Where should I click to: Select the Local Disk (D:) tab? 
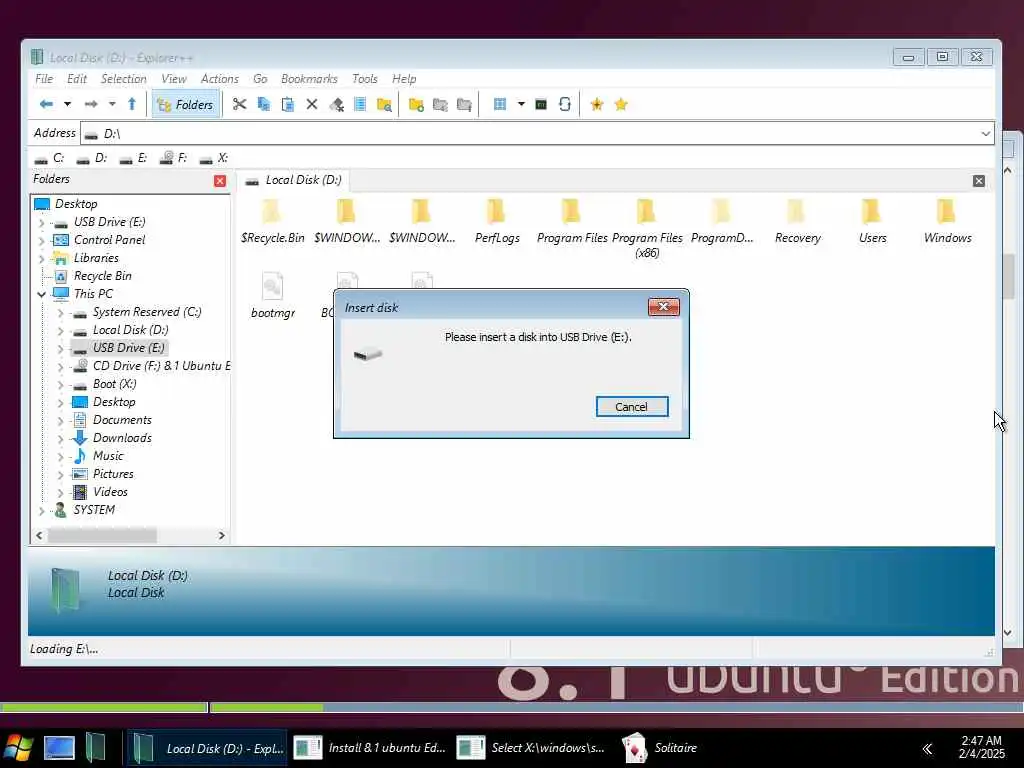click(x=293, y=180)
